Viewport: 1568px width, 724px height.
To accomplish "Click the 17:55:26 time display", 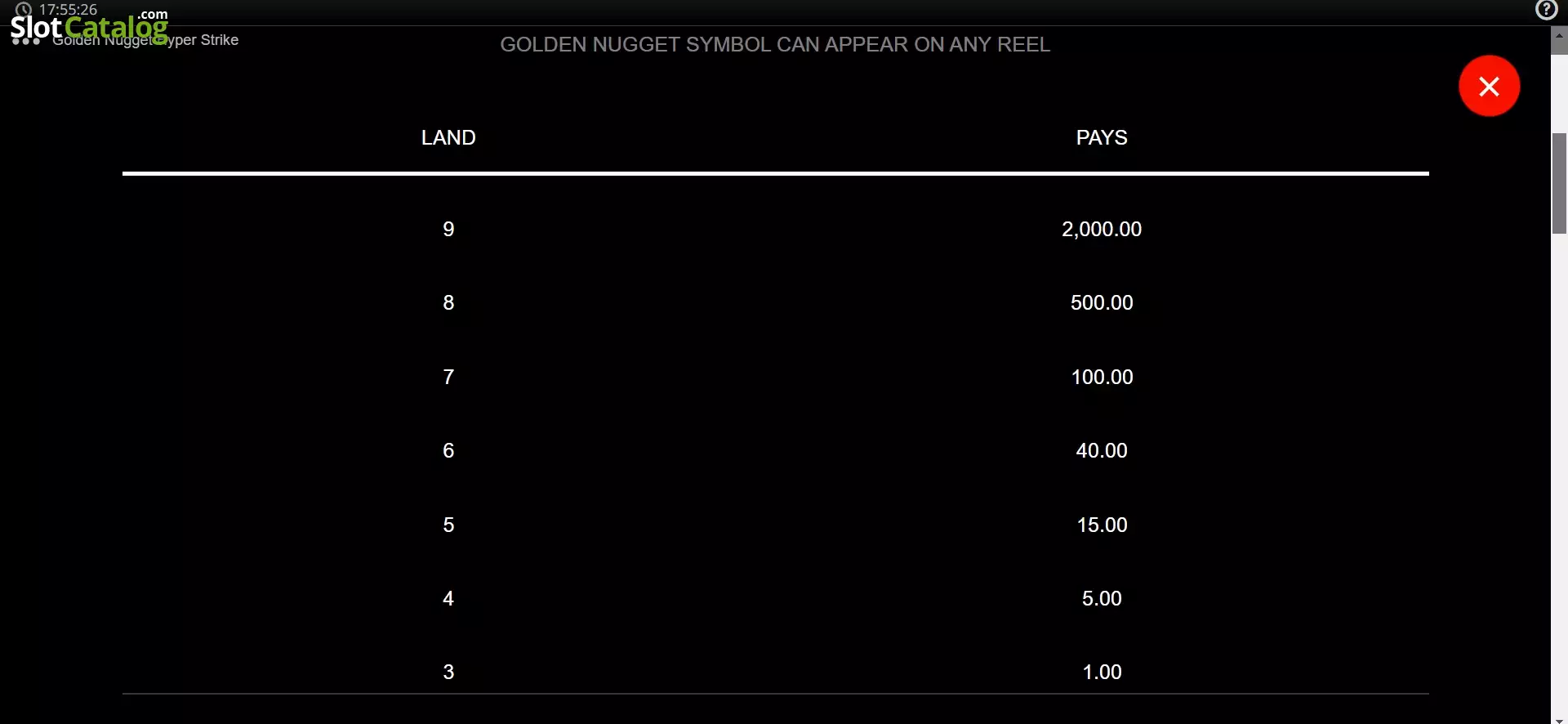I will tap(68, 10).
